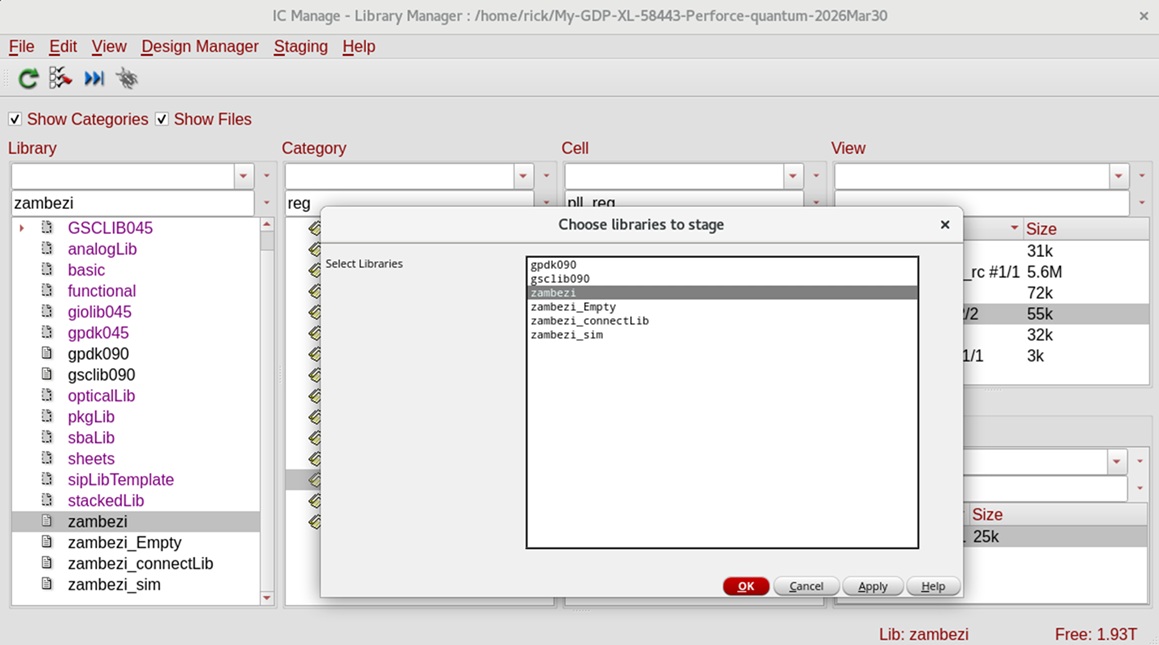
Task: Expand the GSCLIB045 library tree node
Action: (x=21, y=228)
